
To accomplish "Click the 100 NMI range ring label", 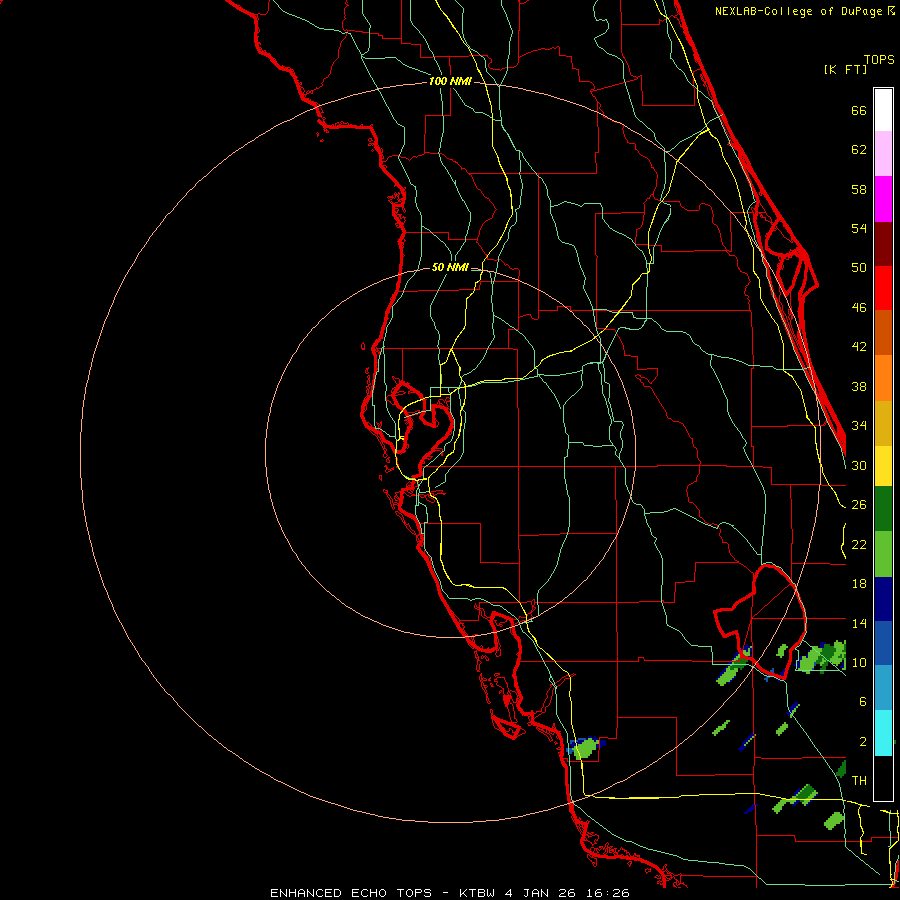I will point(450,82).
